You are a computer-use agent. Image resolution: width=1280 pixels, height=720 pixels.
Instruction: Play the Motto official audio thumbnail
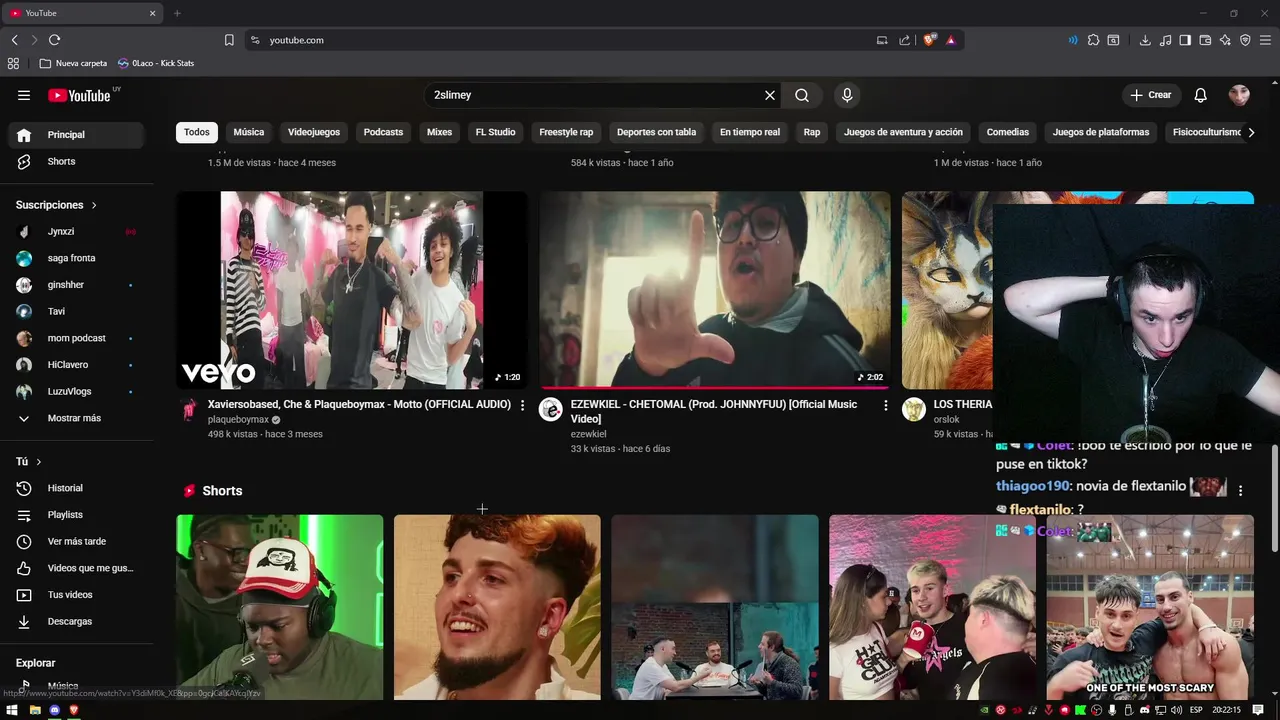352,290
